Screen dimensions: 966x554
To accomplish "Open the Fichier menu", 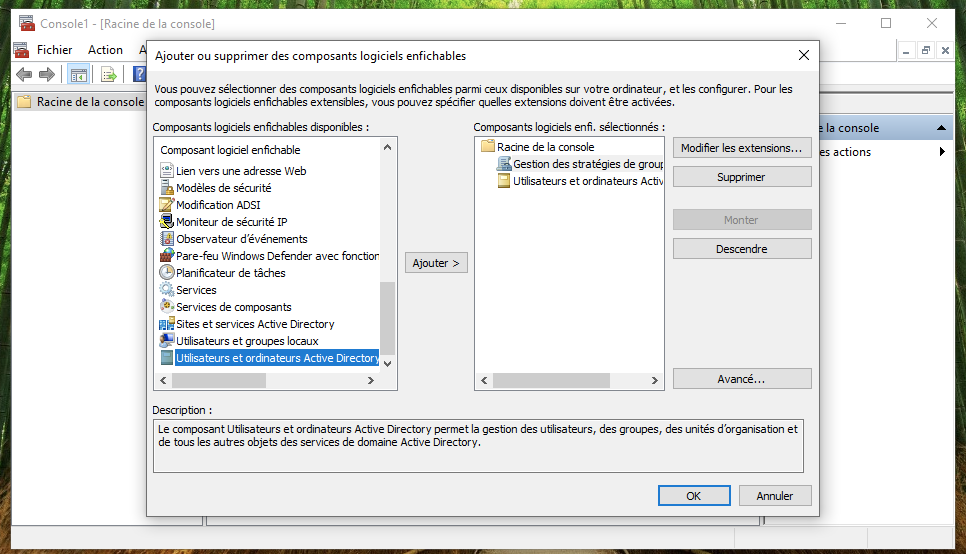I will coord(54,50).
